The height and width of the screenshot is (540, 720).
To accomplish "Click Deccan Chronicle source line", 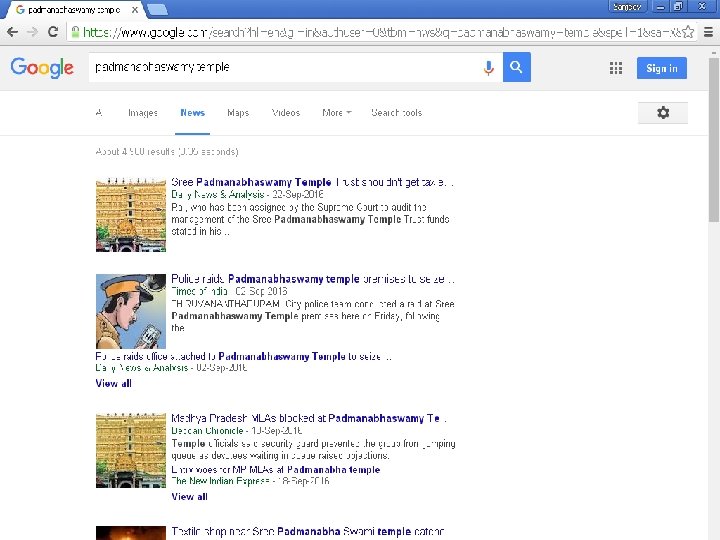I will pyautogui.click(x=236, y=431).
